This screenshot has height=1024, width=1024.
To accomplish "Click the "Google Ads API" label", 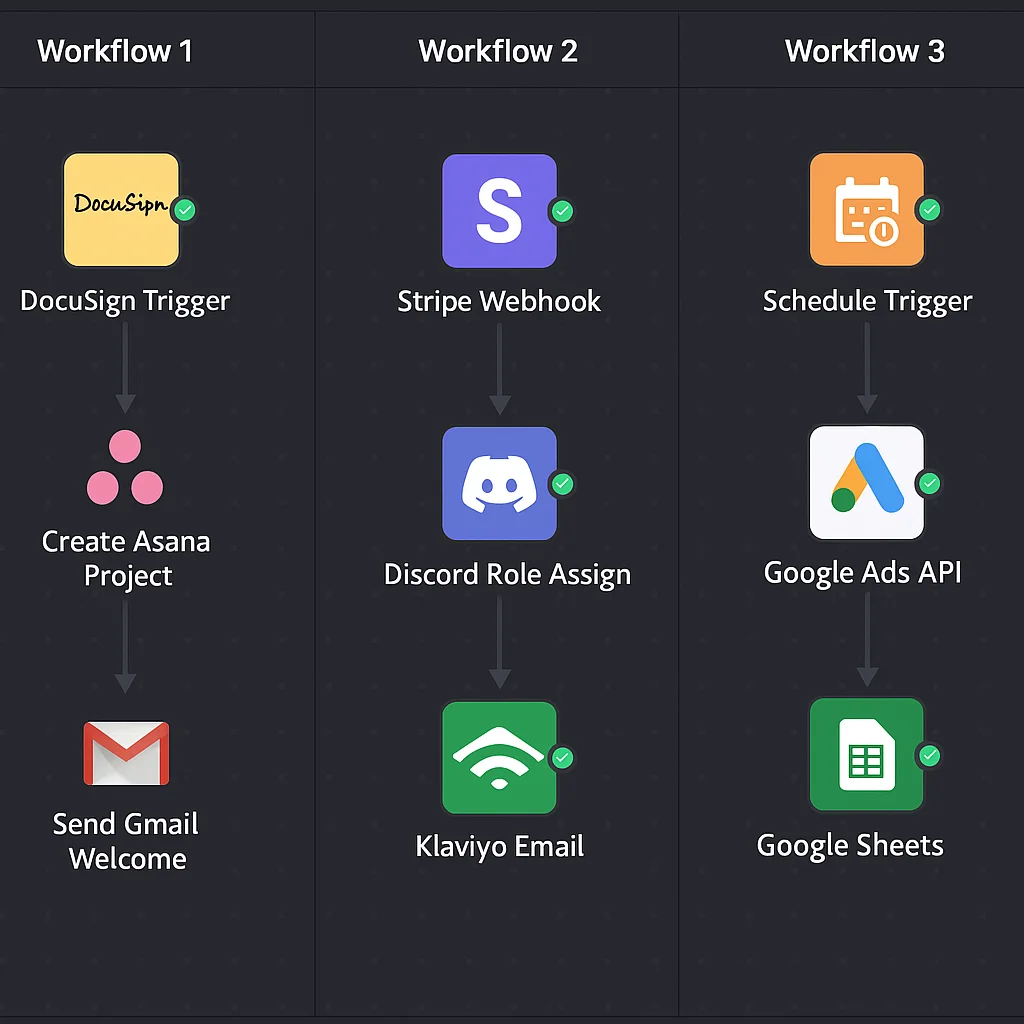I will [x=863, y=573].
